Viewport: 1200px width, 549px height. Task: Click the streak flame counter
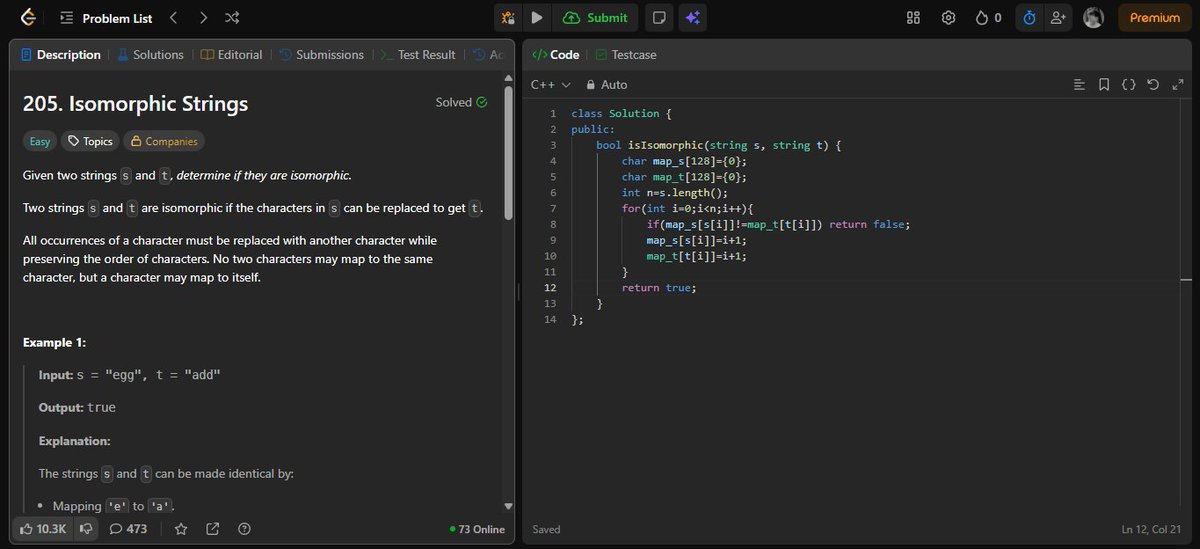coord(988,17)
